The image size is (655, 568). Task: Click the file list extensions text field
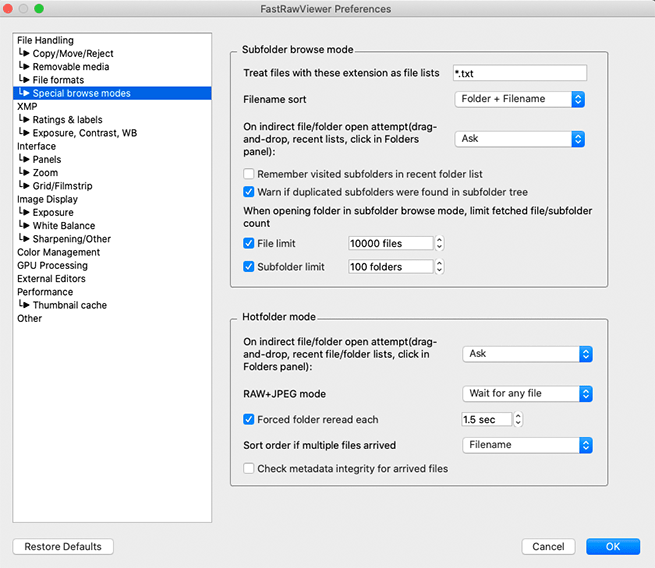pyautogui.click(x=520, y=73)
